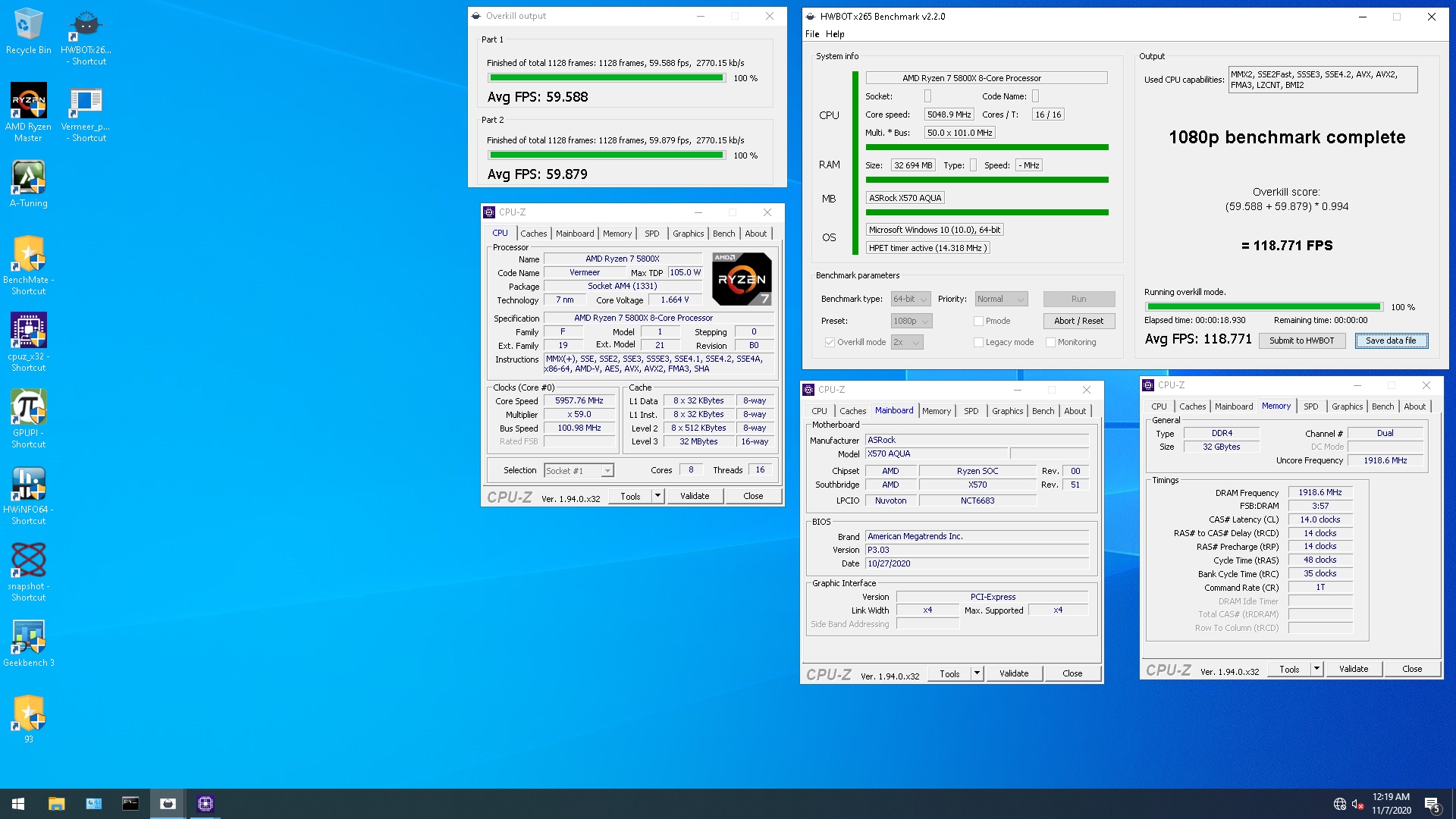Open AMD Ryzen Master desktop icon
The image size is (1456, 819).
coord(28,112)
